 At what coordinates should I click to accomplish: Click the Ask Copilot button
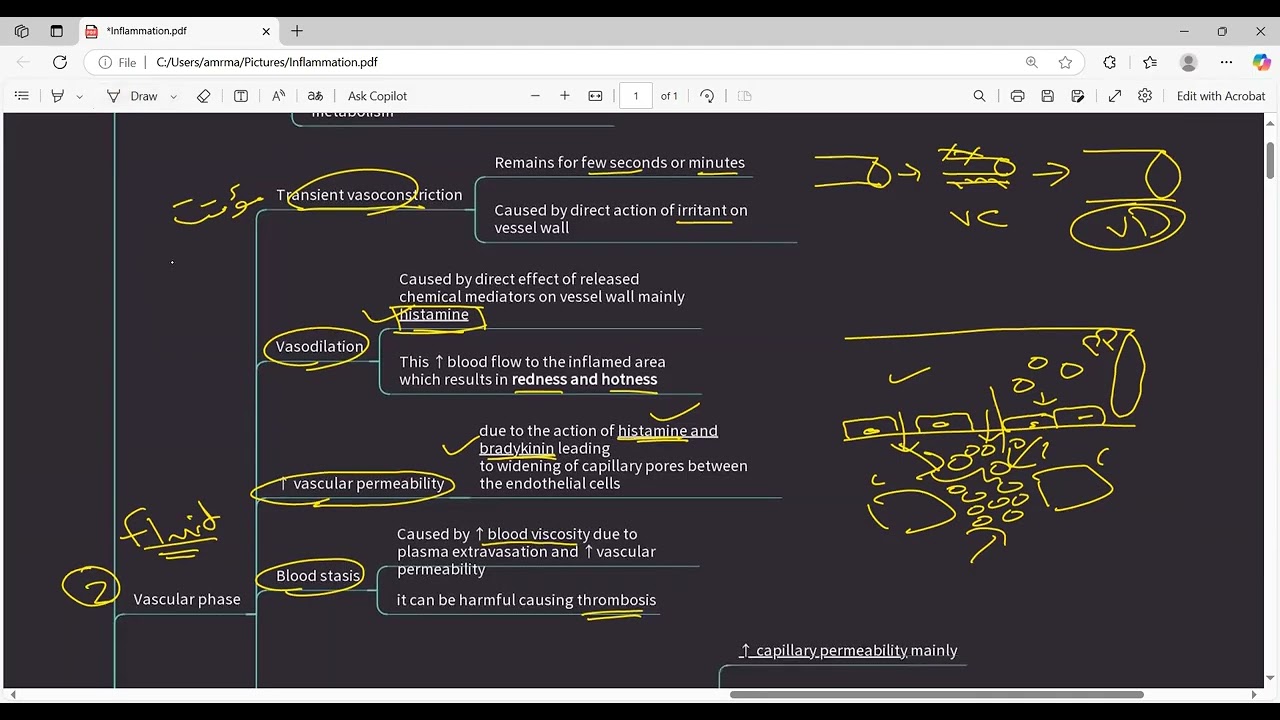click(x=377, y=96)
